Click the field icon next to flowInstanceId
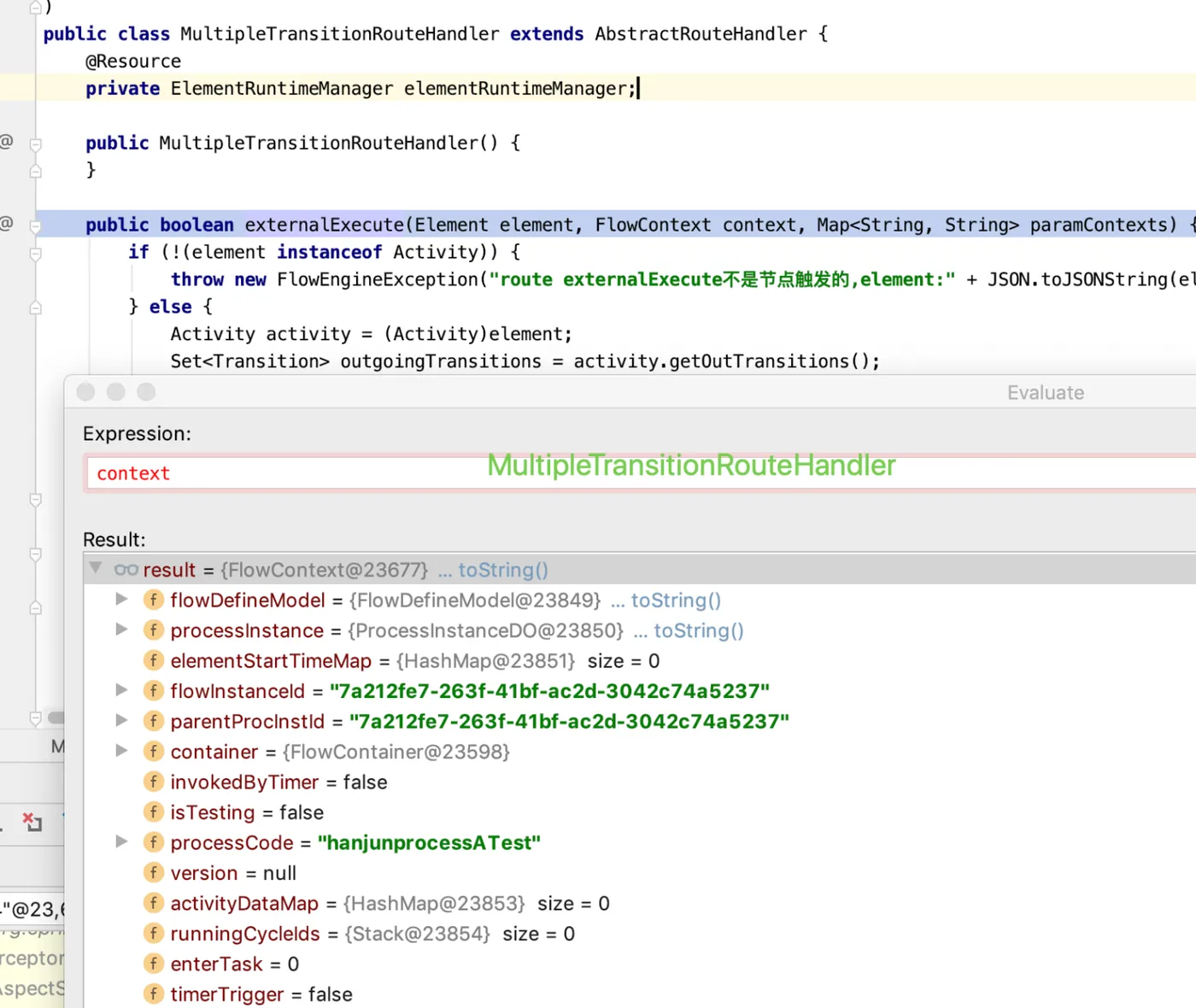Viewport: 1196px width, 1008px height. click(154, 690)
